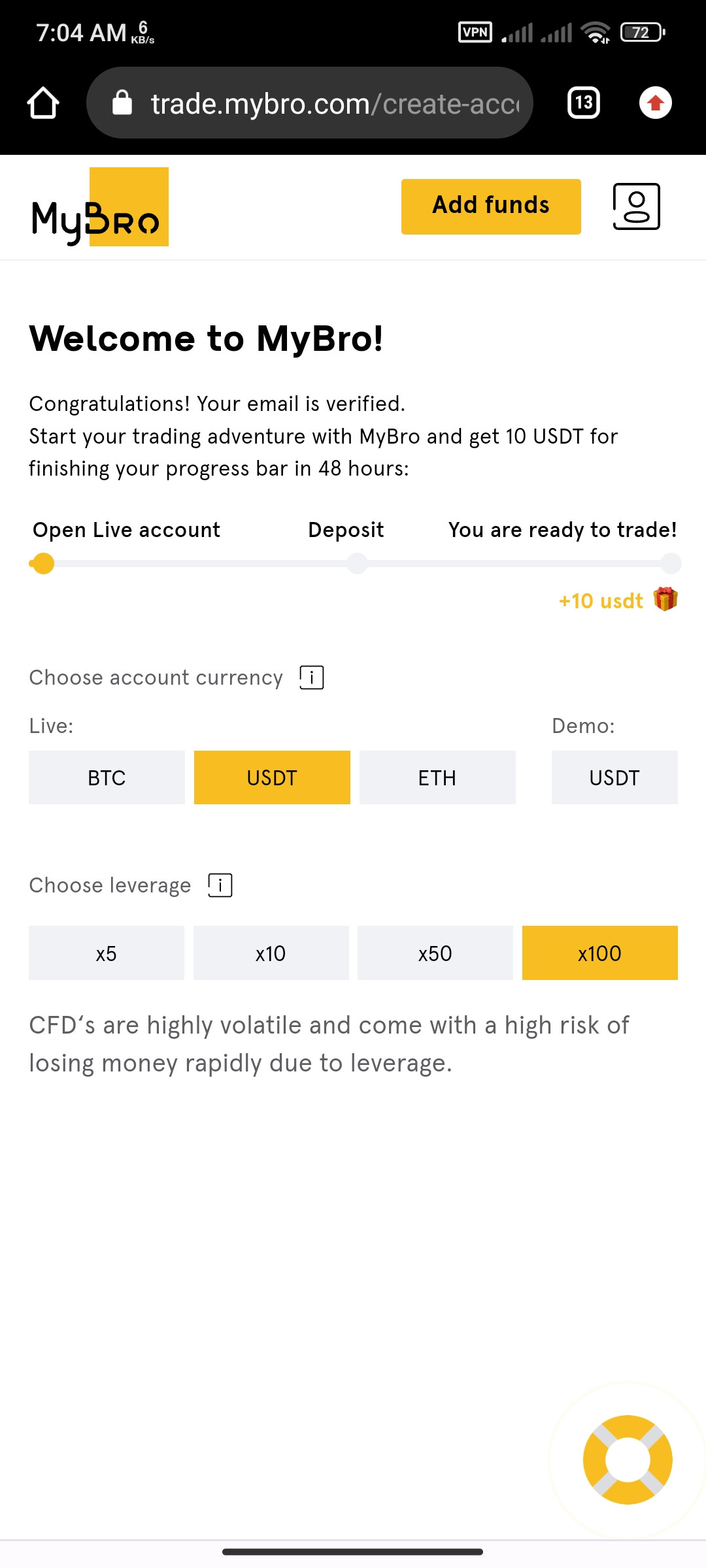This screenshot has height=1568, width=706.
Task: Open the lifebuoy support chat icon
Action: tap(628, 1460)
